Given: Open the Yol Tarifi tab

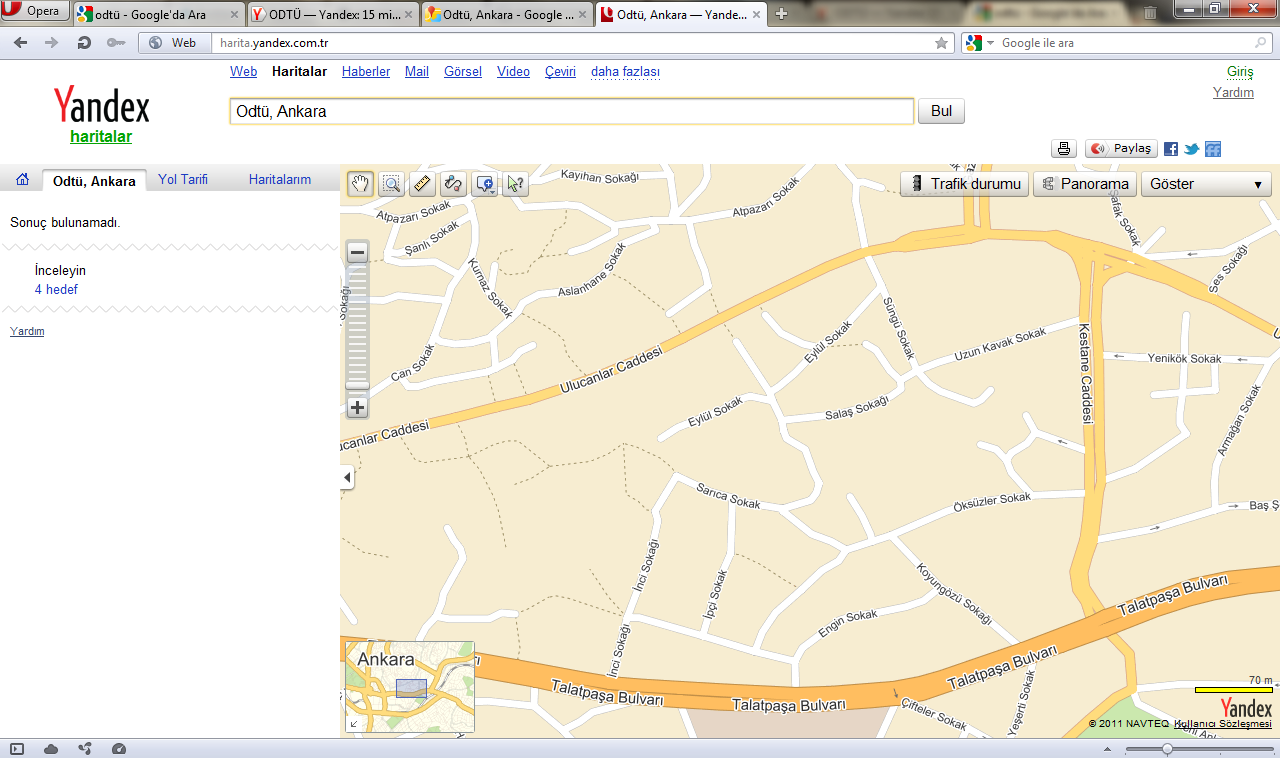Looking at the screenshot, I should pos(183,180).
